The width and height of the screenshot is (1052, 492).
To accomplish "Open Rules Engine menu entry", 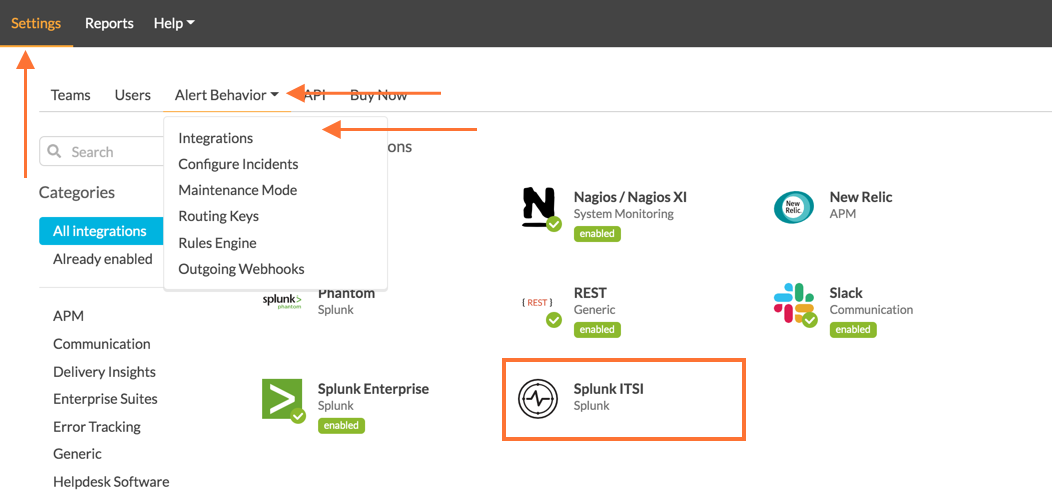I will click(x=217, y=243).
